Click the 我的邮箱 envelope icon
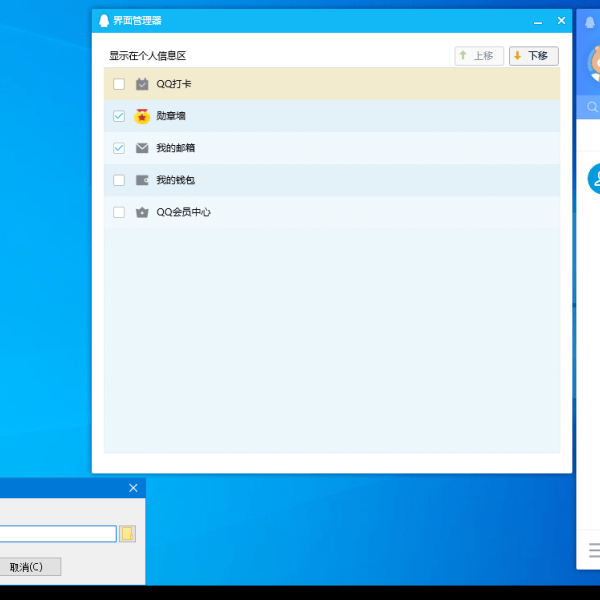 pyautogui.click(x=142, y=148)
